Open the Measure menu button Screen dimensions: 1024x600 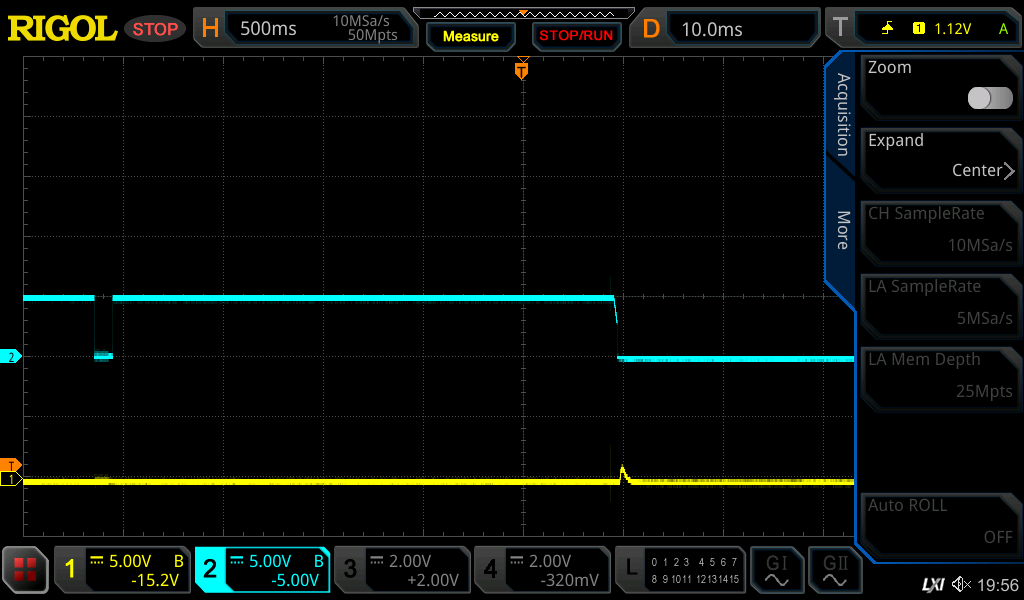coord(470,36)
